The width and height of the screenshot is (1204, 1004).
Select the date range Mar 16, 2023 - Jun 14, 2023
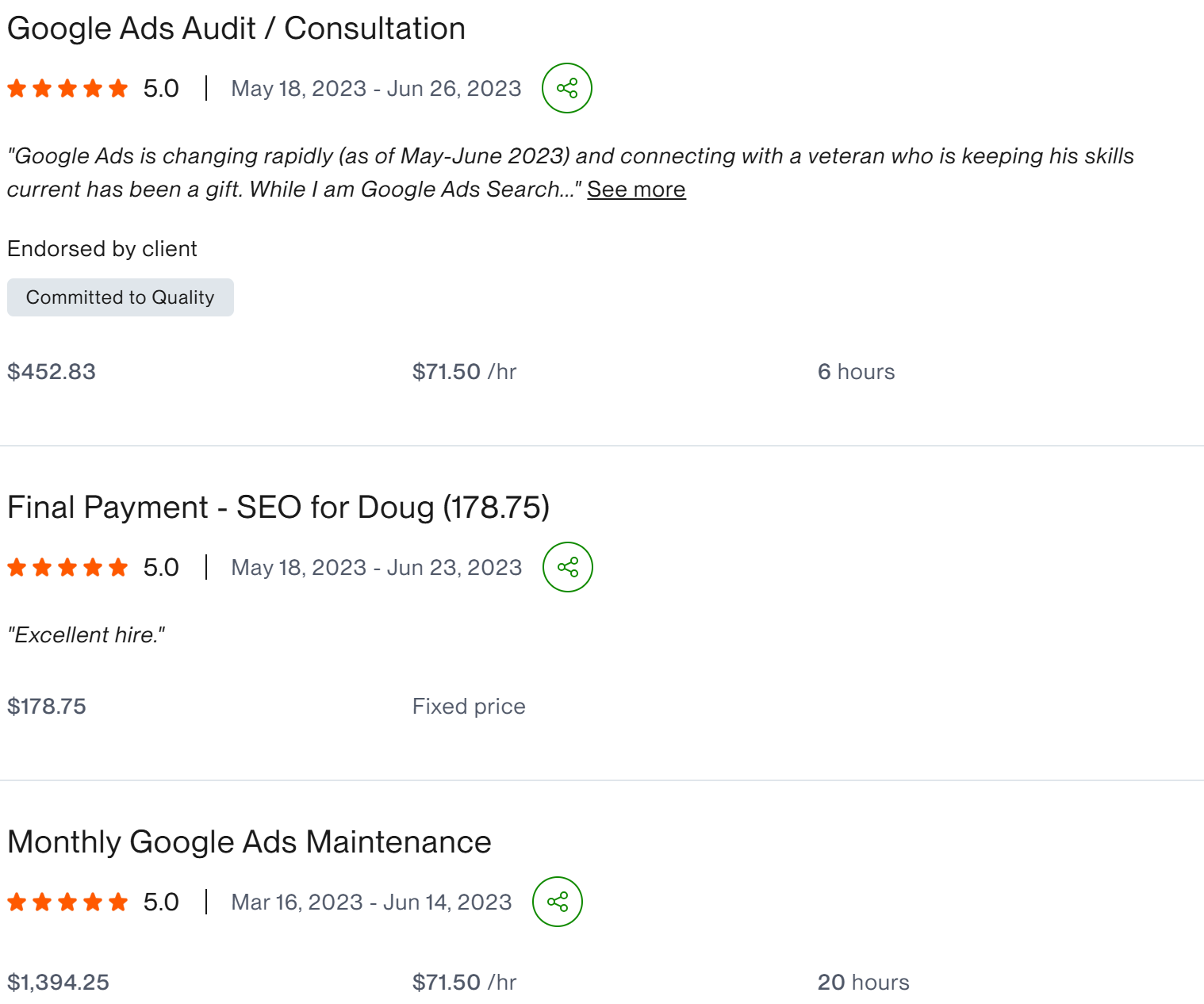(371, 902)
